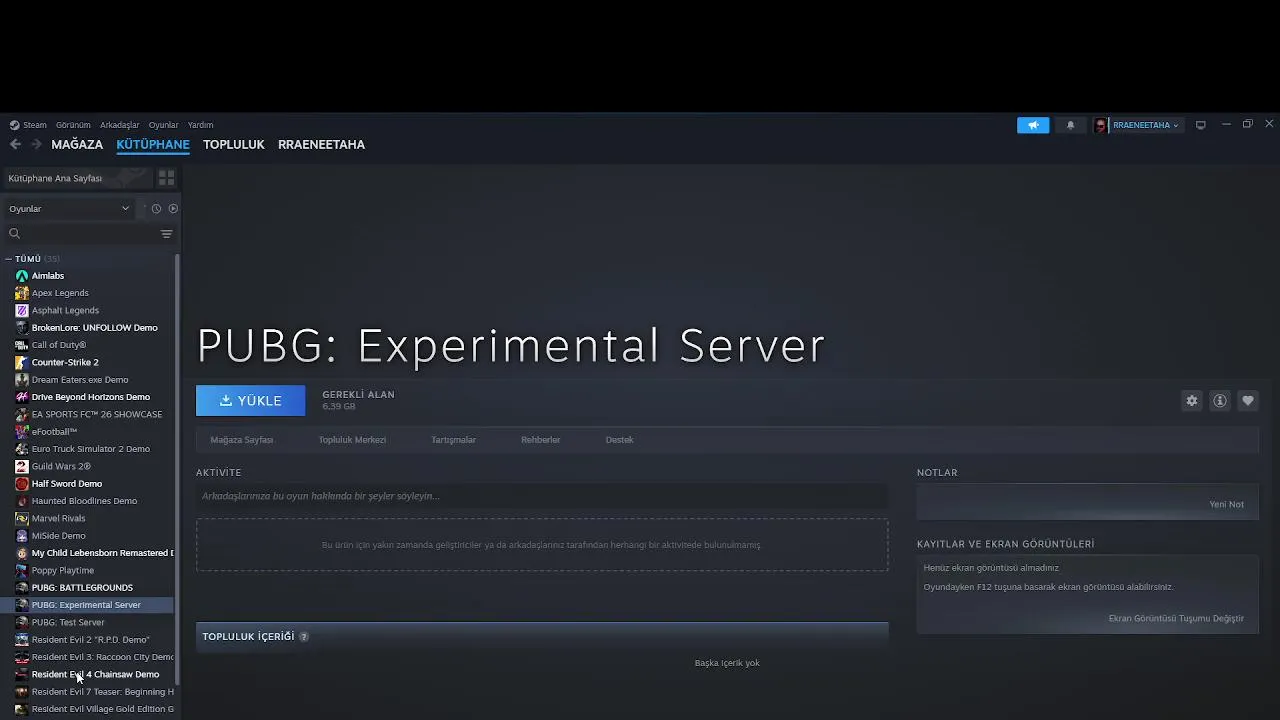This screenshot has height=720, width=1280.
Task: Click the Steam logo menu
Action: 28,125
